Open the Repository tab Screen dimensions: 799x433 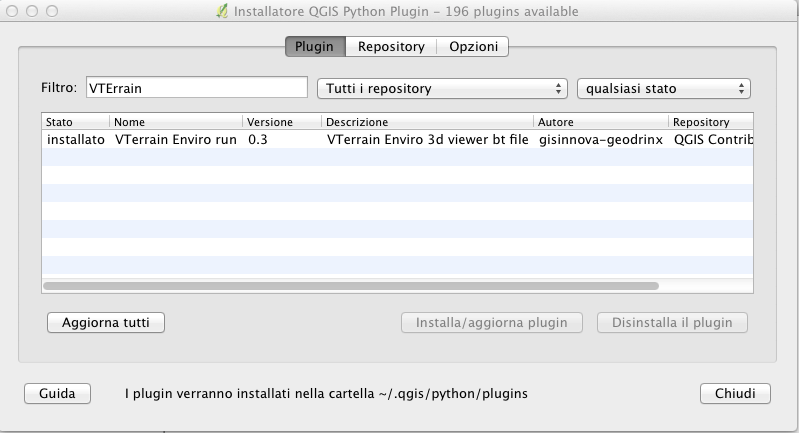tap(391, 47)
